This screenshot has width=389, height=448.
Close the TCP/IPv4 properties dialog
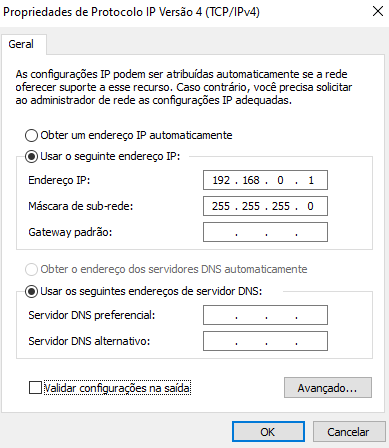378,11
